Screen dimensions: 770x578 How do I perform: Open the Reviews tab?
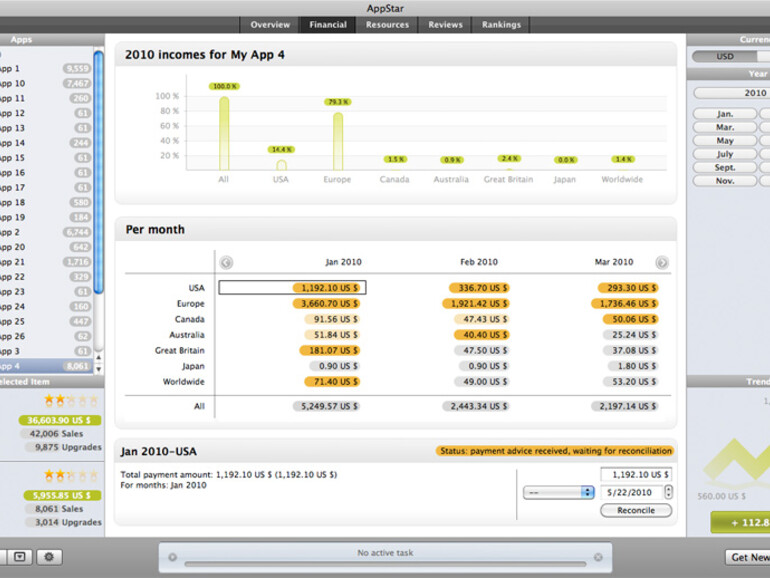coord(445,25)
